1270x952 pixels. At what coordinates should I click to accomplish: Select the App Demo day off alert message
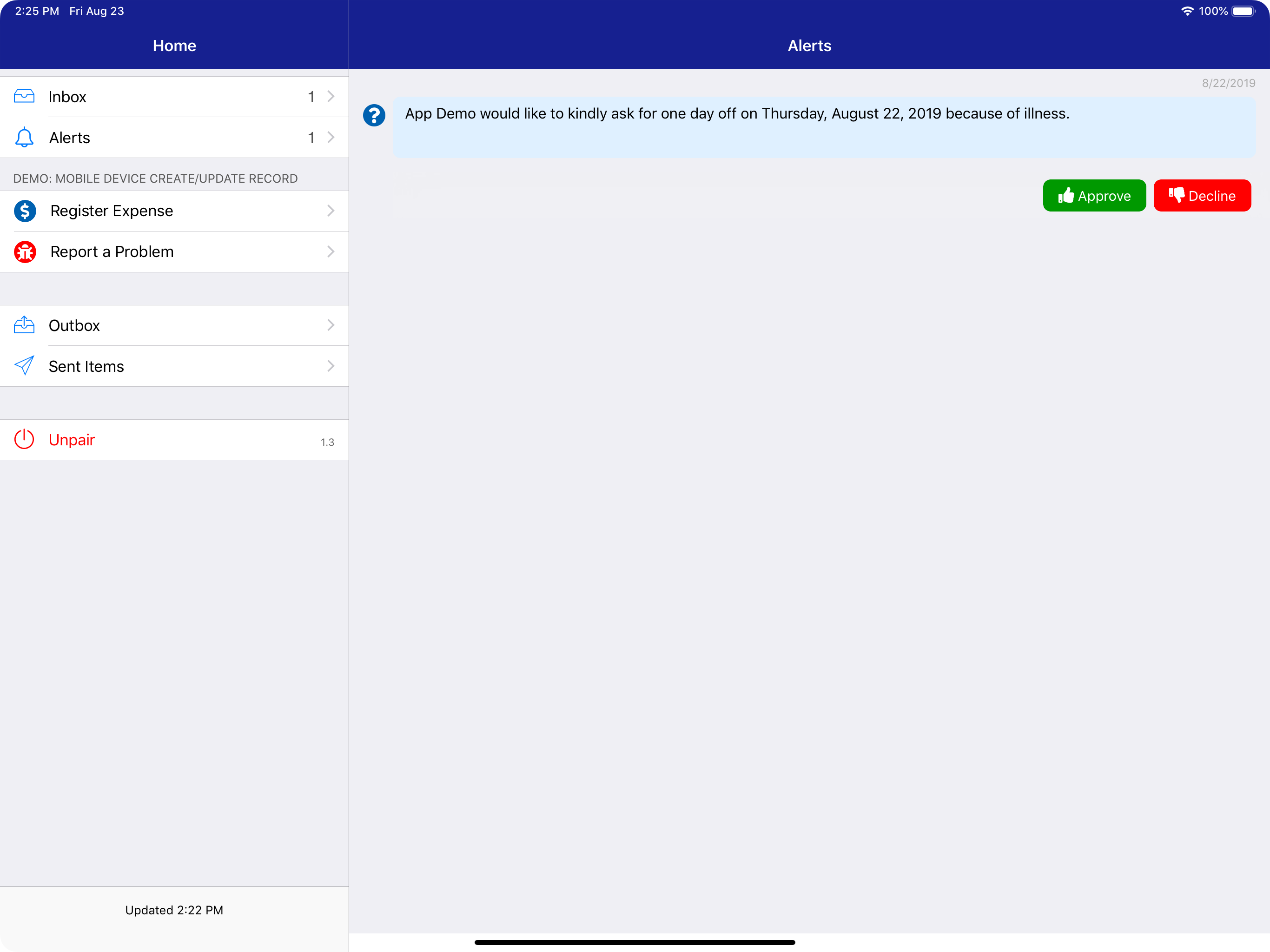point(824,127)
